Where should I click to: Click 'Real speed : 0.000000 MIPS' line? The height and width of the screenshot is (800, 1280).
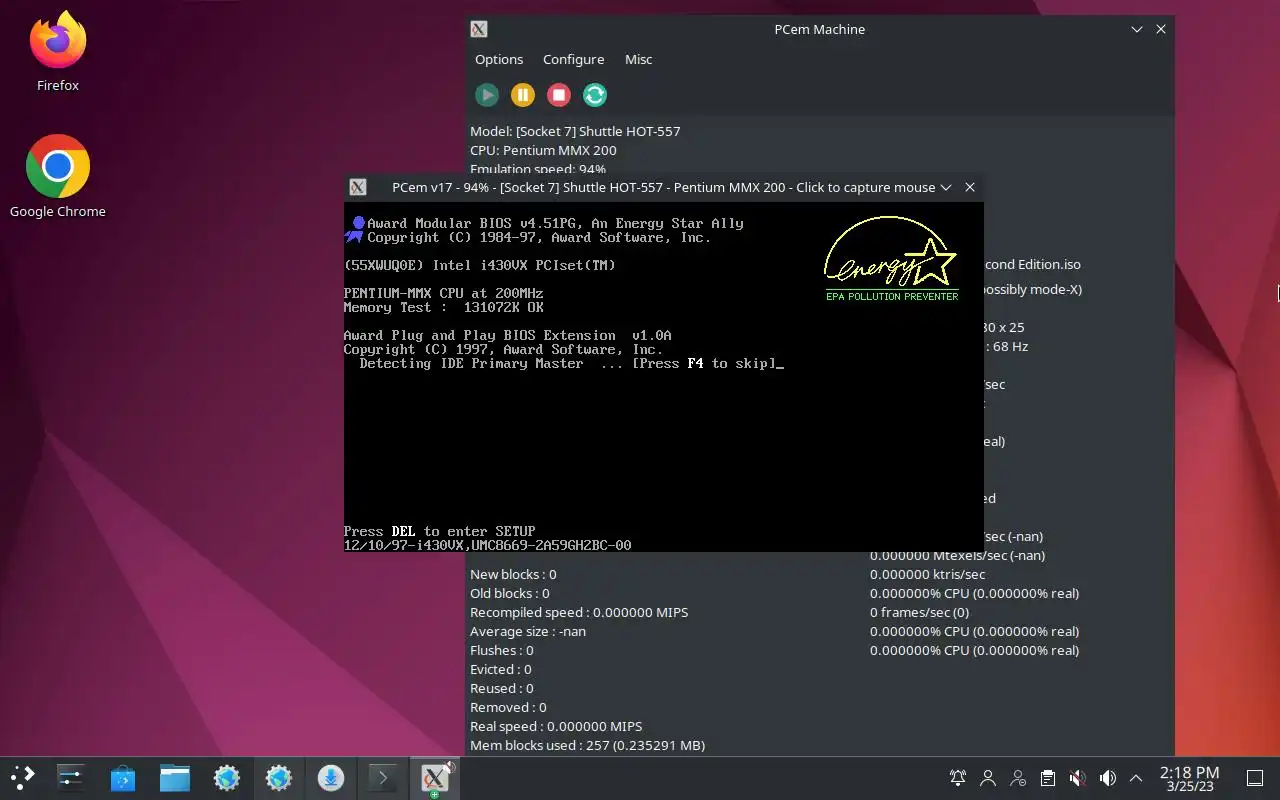click(556, 726)
